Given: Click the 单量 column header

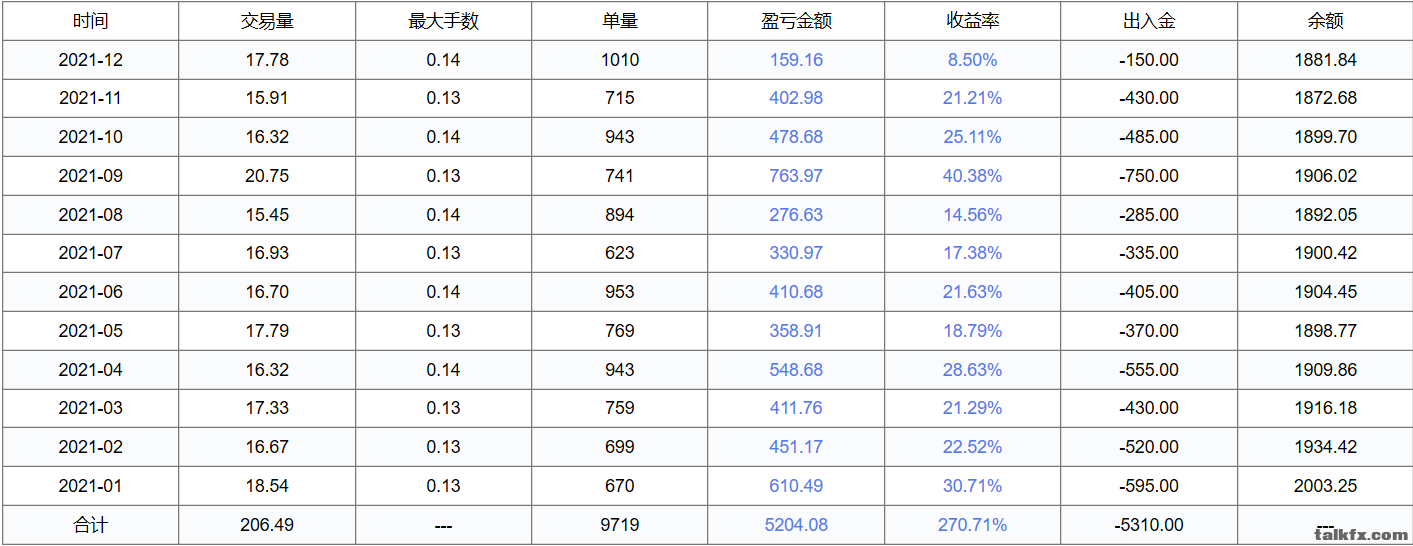Looking at the screenshot, I should click(620, 21).
